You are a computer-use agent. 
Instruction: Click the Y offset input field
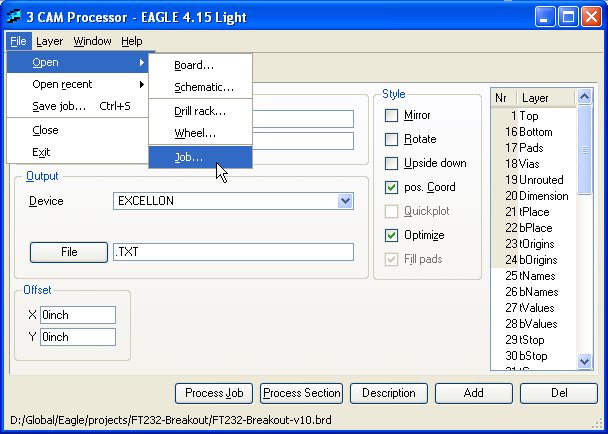(78, 337)
